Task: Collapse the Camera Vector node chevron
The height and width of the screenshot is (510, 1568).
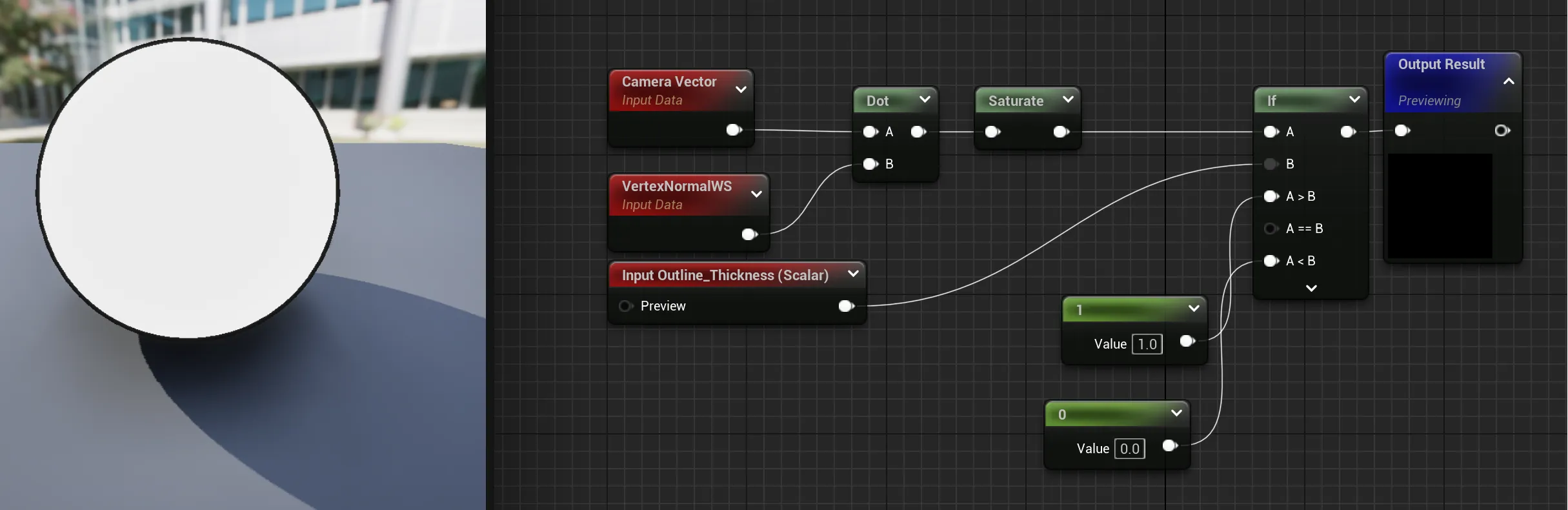Action: point(741,90)
